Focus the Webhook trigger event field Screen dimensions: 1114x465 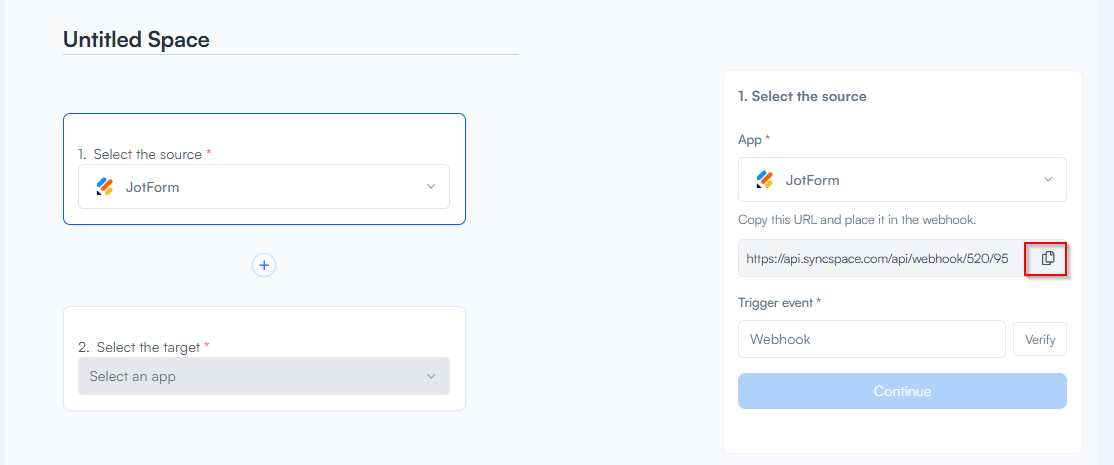point(871,339)
